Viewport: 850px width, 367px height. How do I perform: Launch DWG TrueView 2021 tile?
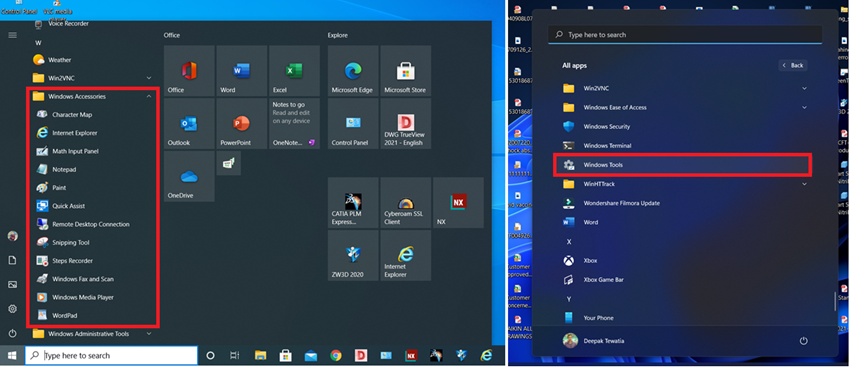[x=405, y=124]
